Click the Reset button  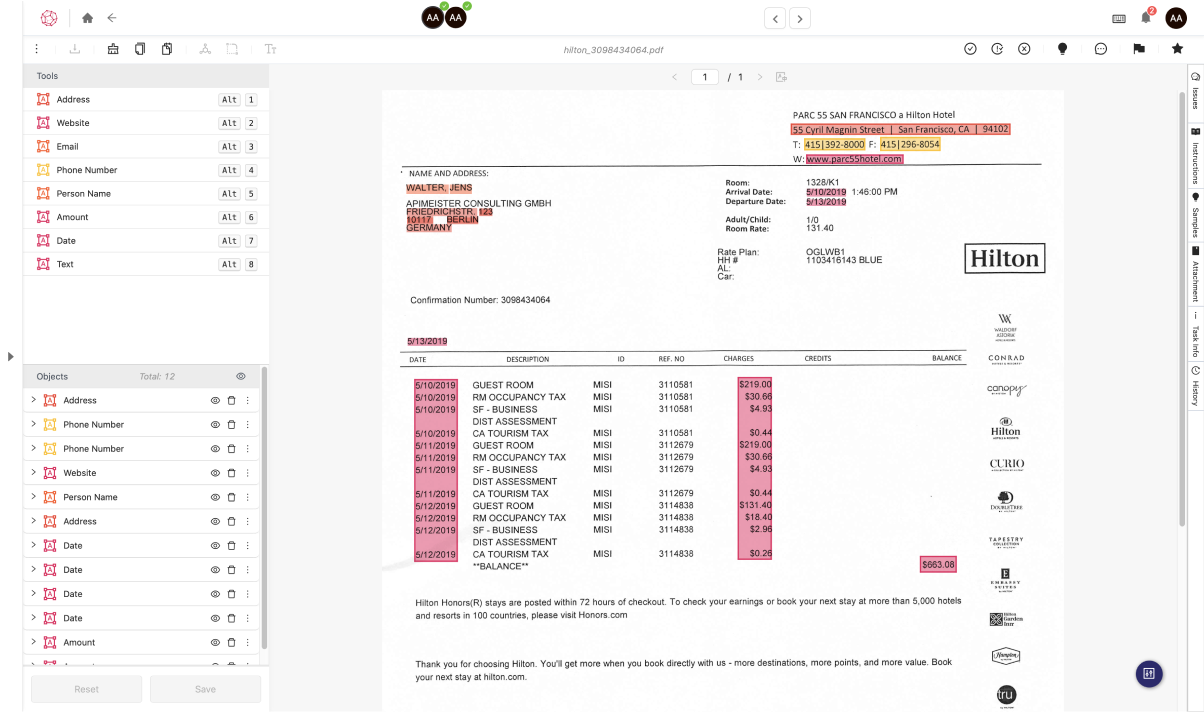pyautogui.click(x=87, y=689)
